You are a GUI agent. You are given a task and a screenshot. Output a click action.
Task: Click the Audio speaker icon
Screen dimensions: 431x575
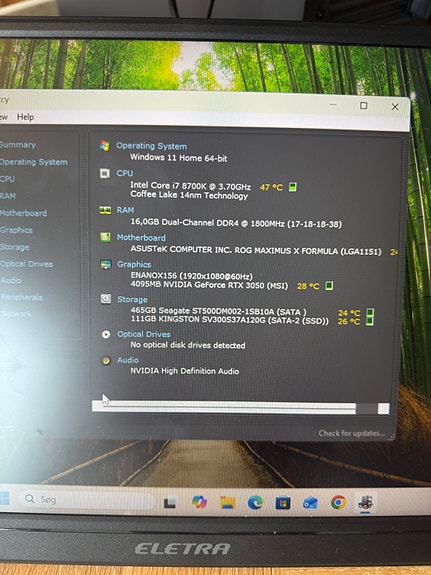(x=106, y=361)
